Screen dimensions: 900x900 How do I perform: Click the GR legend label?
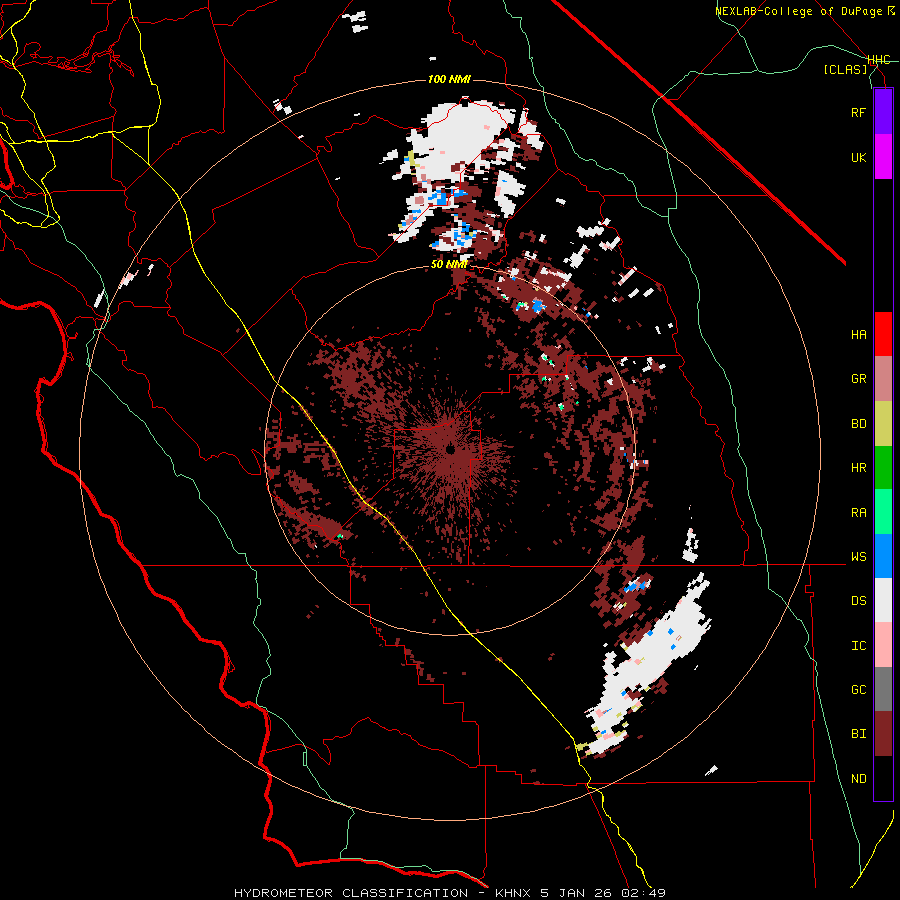click(858, 379)
